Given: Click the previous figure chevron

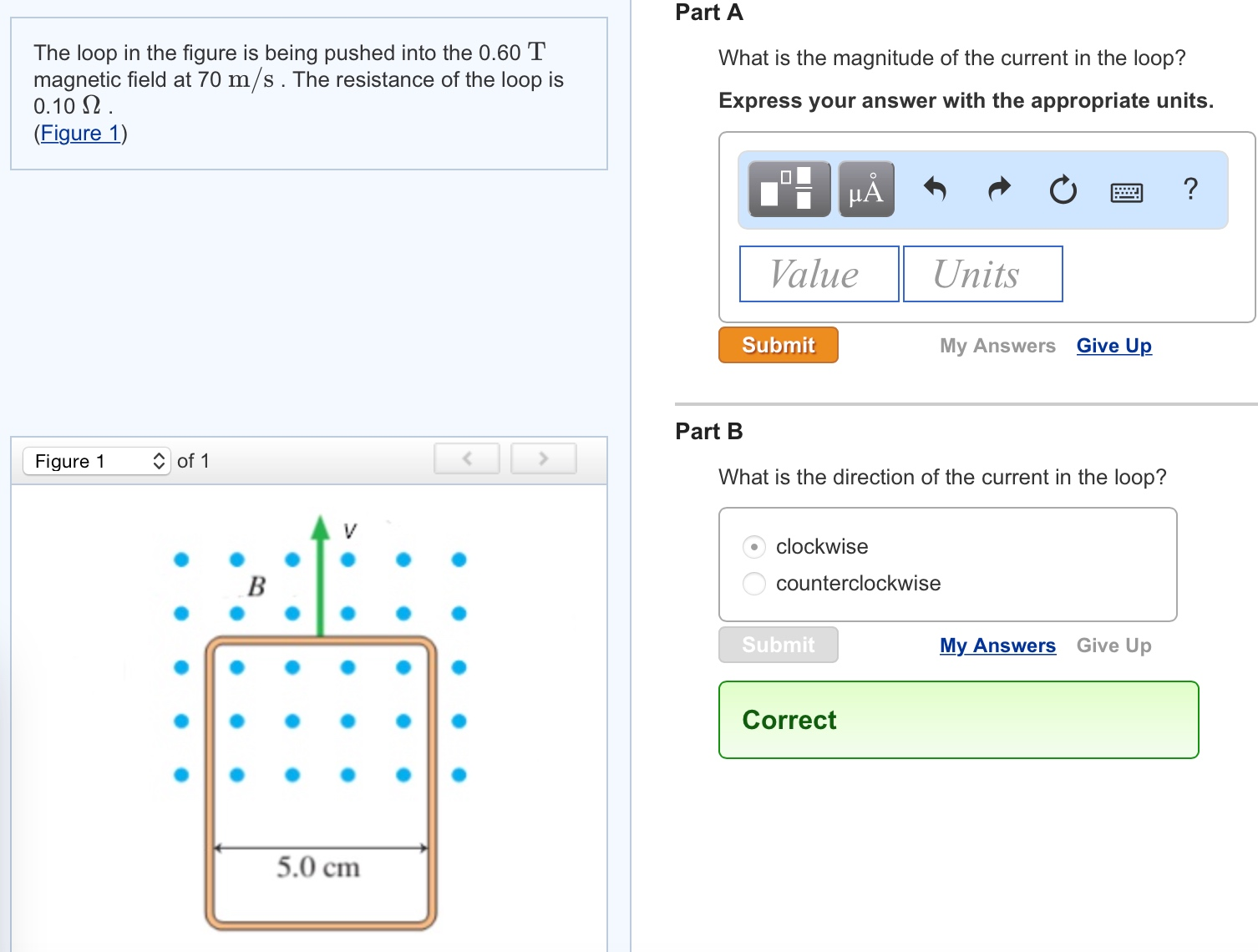Looking at the screenshot, I should (466, 458).
